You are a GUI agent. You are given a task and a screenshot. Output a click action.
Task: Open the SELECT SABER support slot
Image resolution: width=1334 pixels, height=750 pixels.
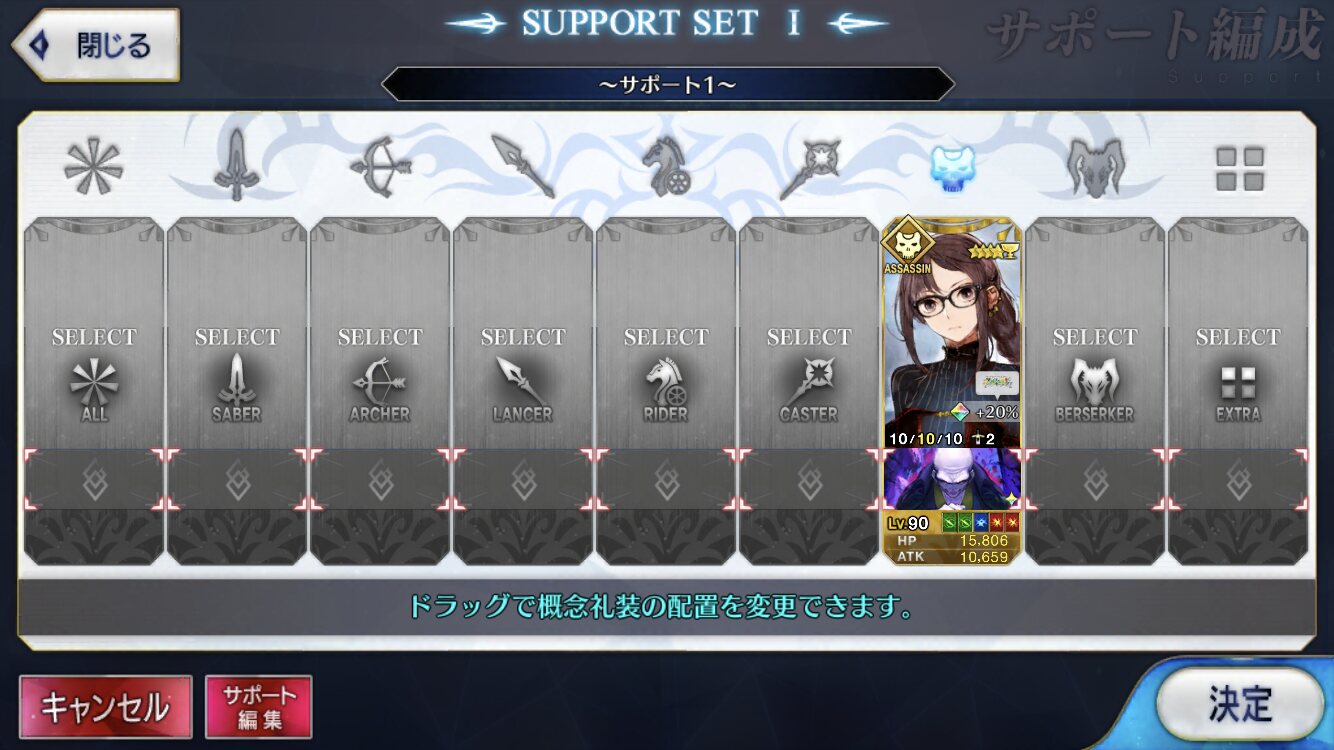237,335
